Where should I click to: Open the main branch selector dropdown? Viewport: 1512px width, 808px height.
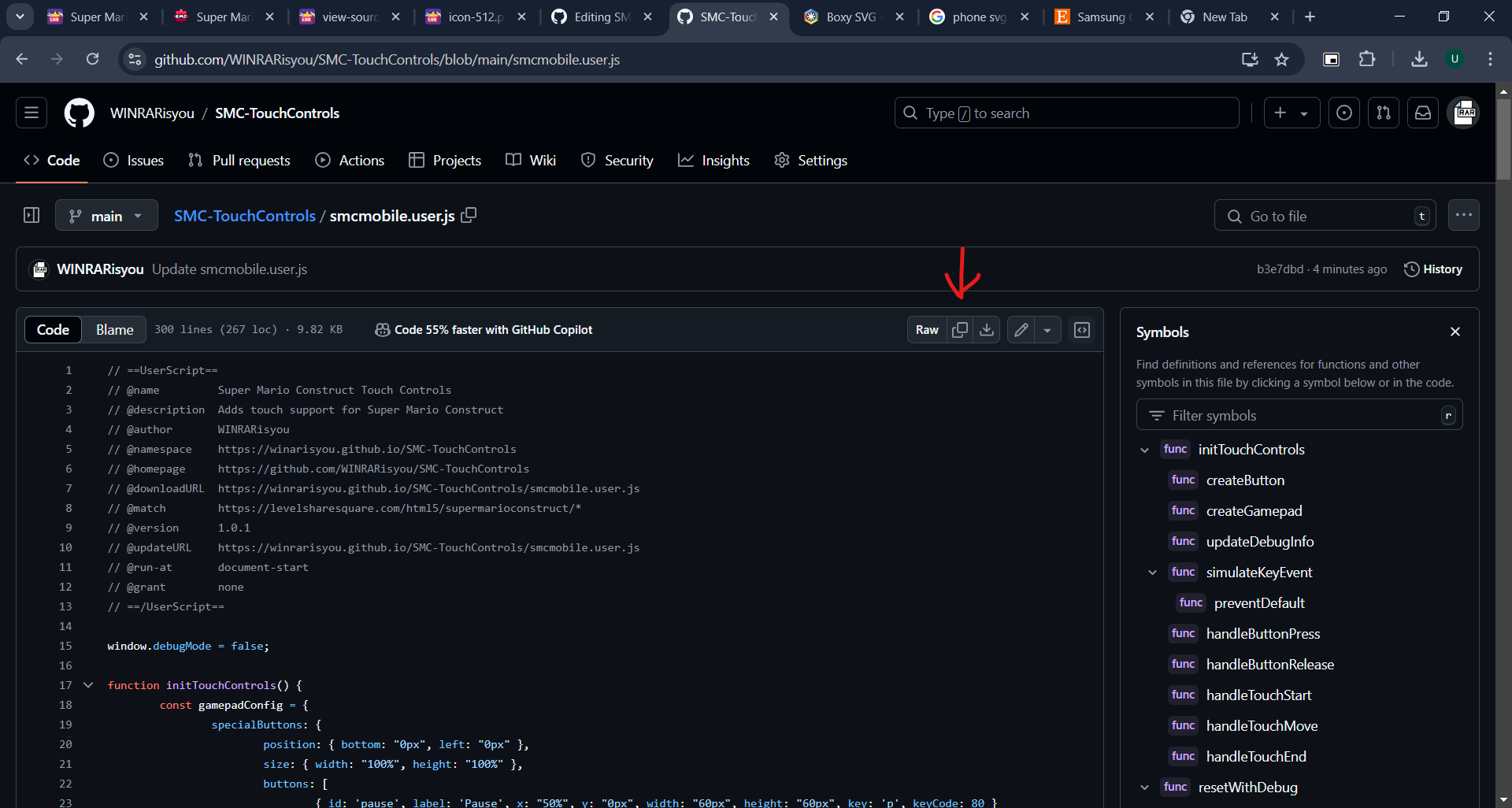click(106, 215)
